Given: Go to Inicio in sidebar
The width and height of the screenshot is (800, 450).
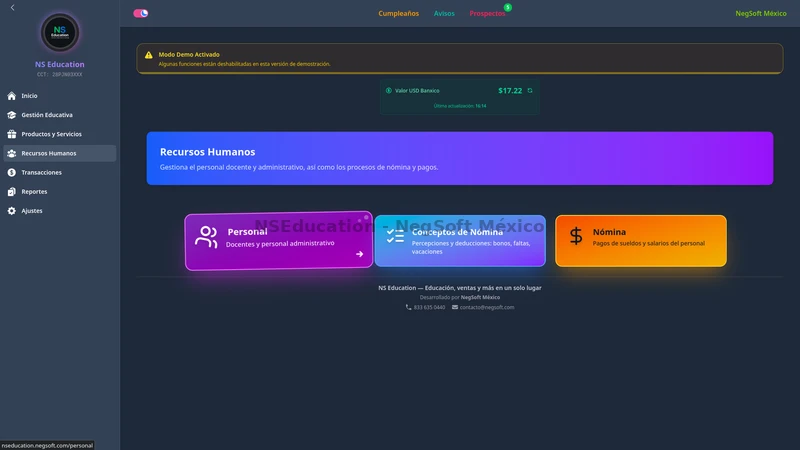Looking at the screenshot, I should (x=60, y=96).
